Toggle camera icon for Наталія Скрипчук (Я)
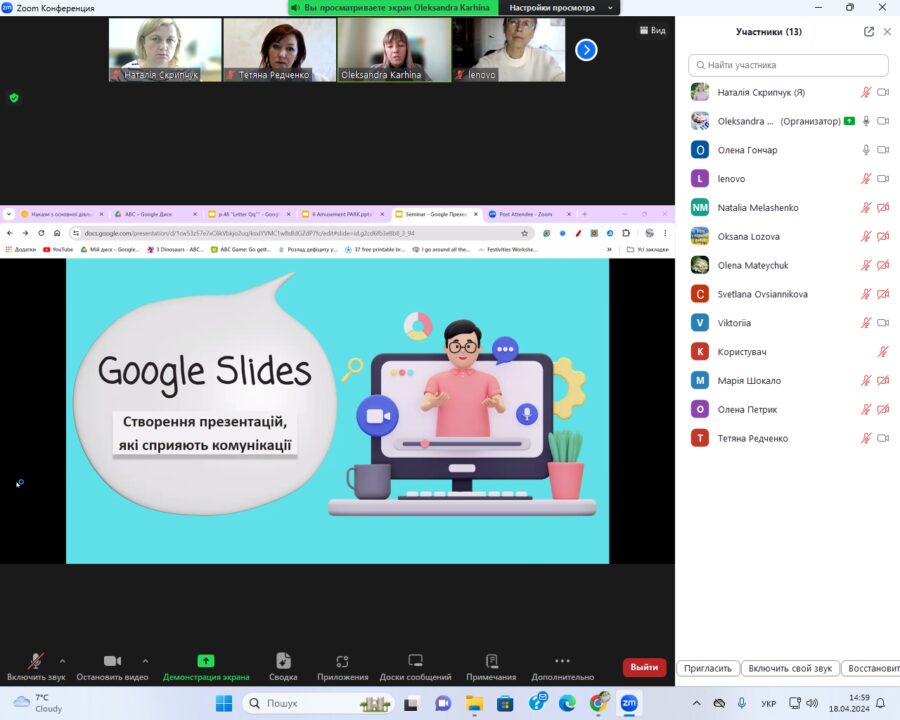 (883, 92)
